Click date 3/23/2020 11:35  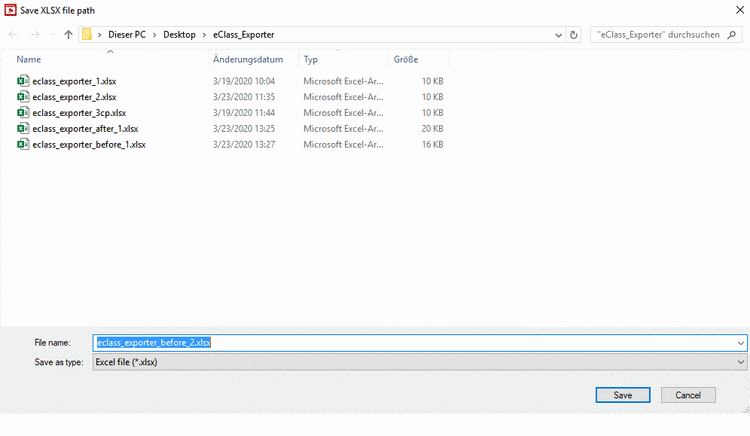coord(244,97)
